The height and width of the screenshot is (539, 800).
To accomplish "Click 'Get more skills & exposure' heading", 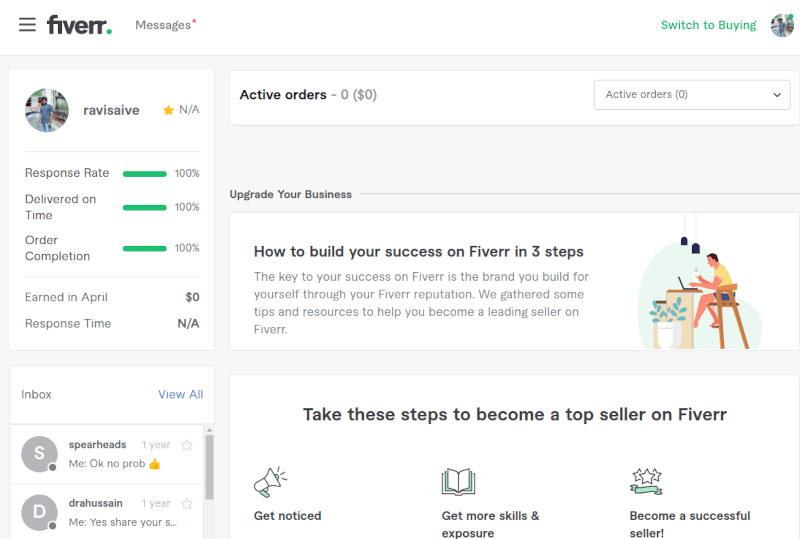I will [x=490, y=524].
